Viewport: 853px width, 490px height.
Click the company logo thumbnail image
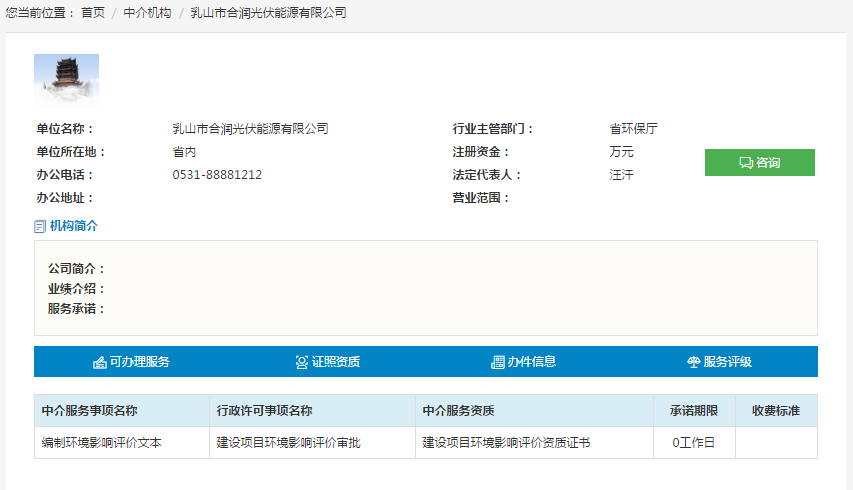click(x=66, y=80)
